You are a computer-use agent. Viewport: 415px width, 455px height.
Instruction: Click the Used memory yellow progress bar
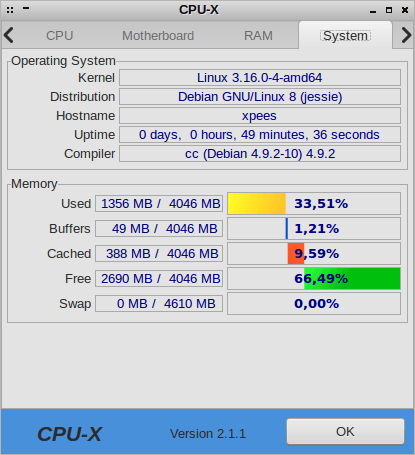[257, 203]
